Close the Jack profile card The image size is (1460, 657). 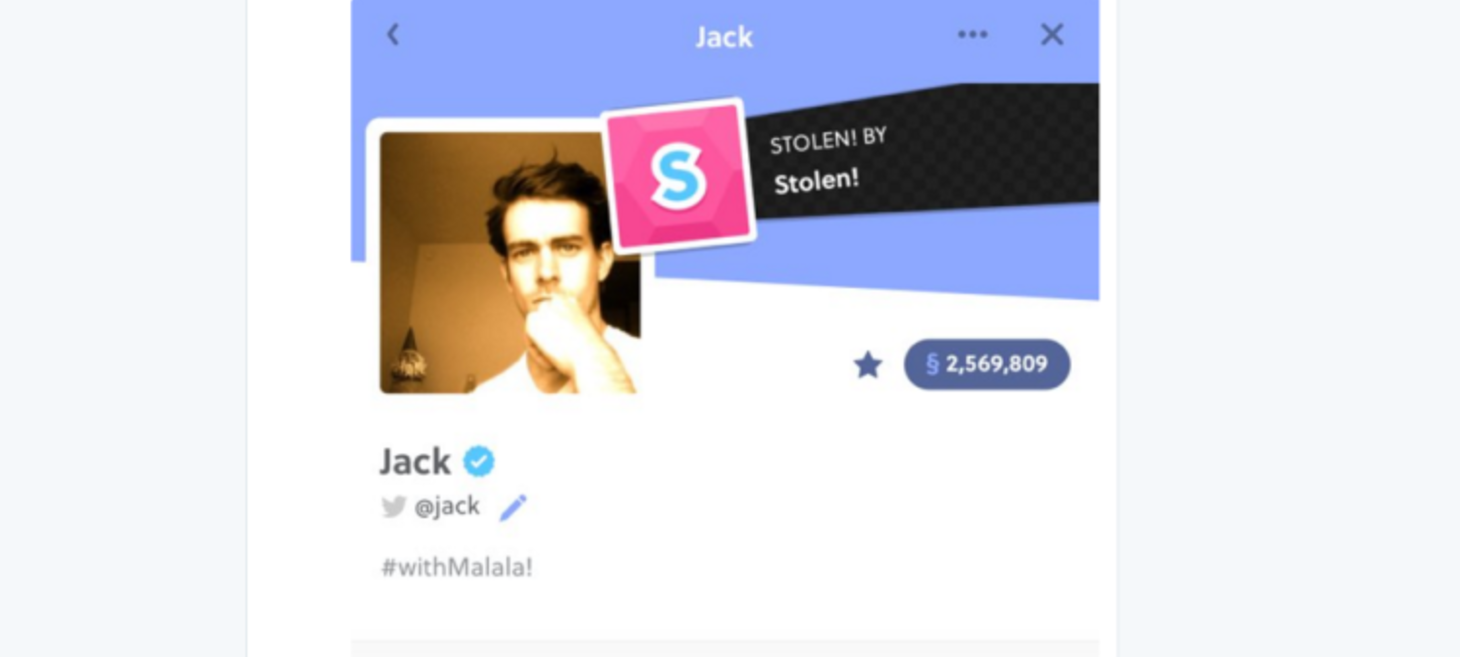click(1051, 35)
